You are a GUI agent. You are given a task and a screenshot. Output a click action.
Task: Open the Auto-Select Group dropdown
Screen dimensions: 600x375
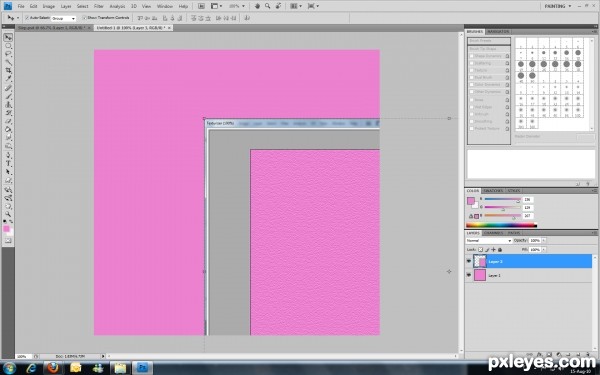click(64, 18)
